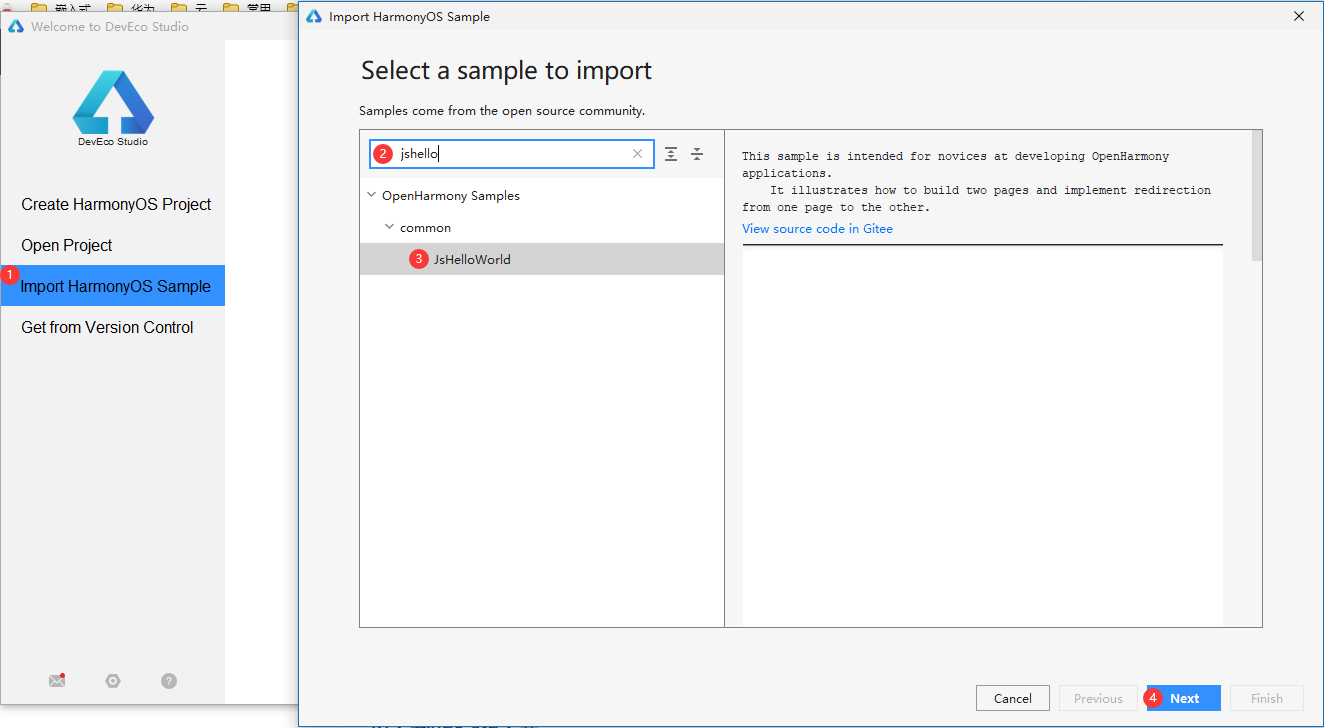Choose Import HarmonyOS Sample in Welcome window
1324x728 pixels.
click(x=113, y=286)
